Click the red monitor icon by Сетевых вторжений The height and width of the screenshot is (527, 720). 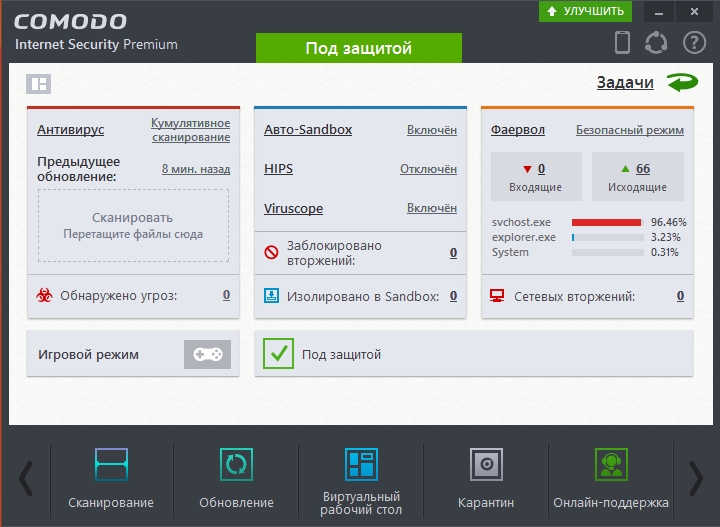point(497,296)
